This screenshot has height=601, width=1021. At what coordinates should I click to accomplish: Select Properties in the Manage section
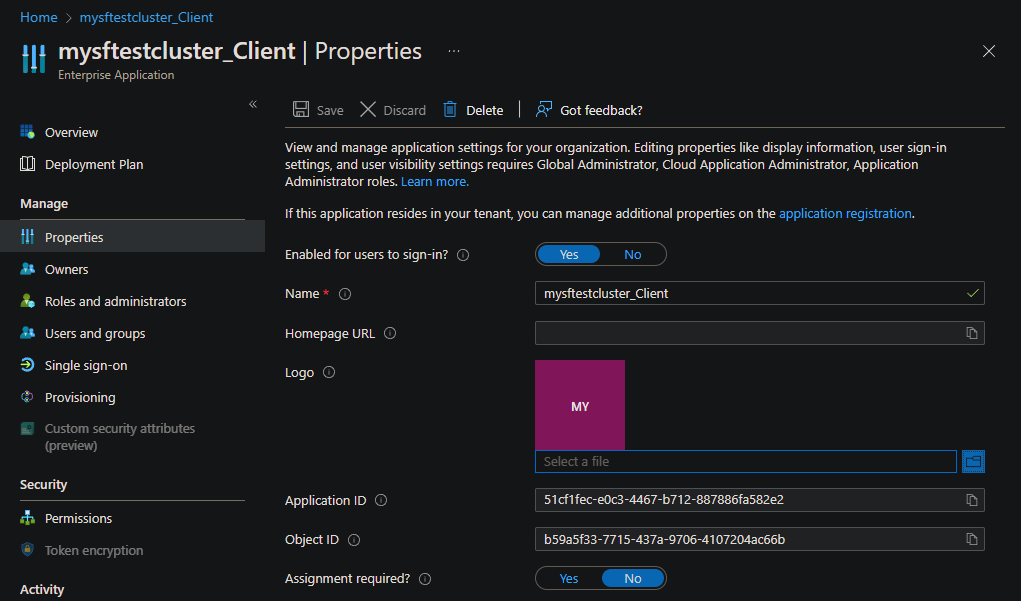click(x=132, y=236)
